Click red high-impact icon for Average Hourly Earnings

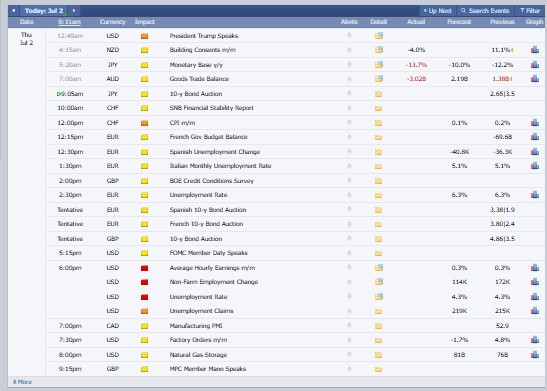pos(144,268)
